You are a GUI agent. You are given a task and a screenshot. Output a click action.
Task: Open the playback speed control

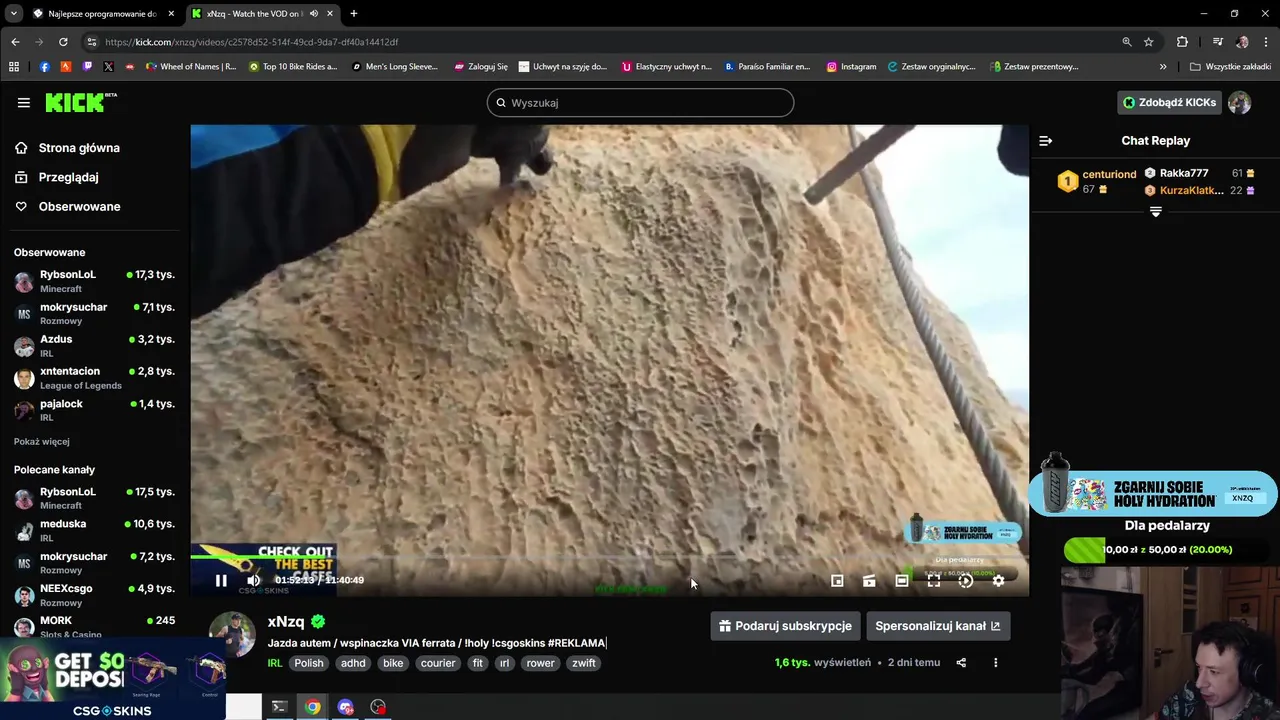point(966,580)
